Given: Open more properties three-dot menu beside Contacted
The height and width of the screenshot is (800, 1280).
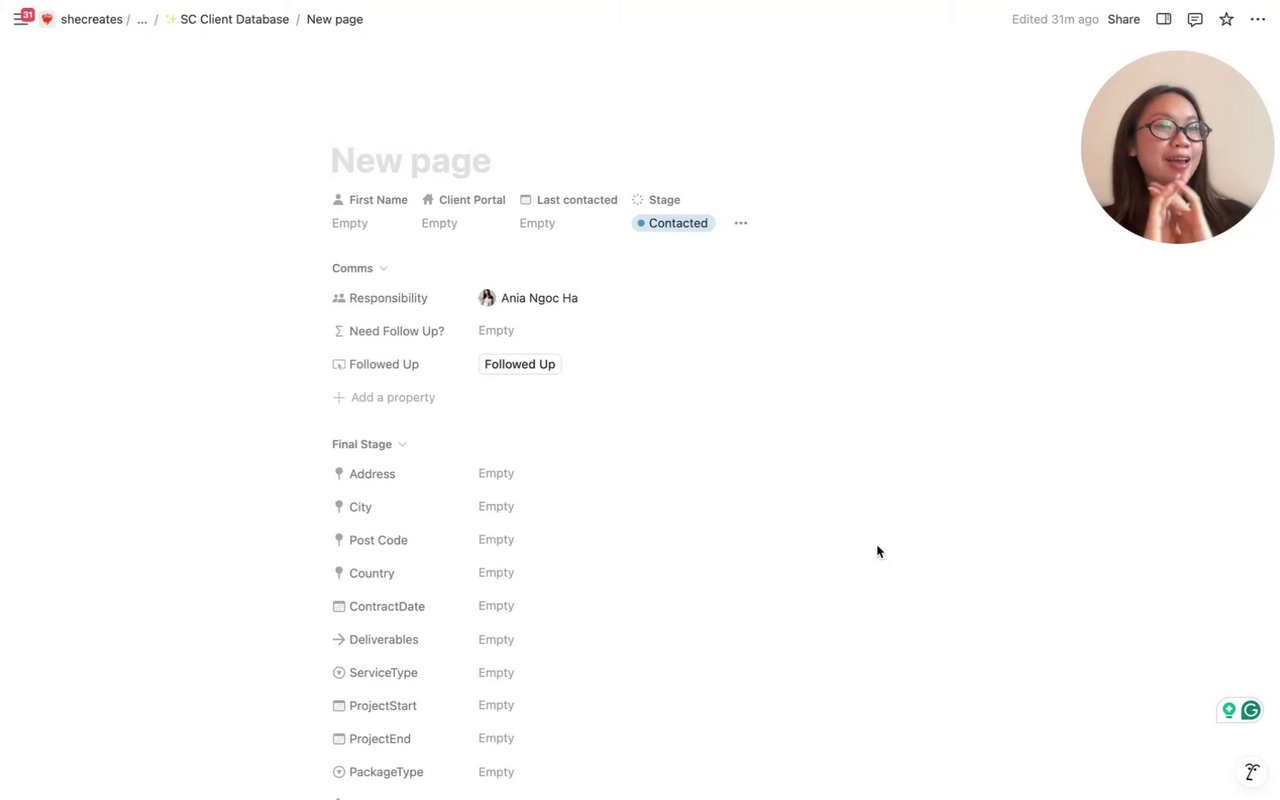Looking at the screenshot, I should [x=741, y=223].
